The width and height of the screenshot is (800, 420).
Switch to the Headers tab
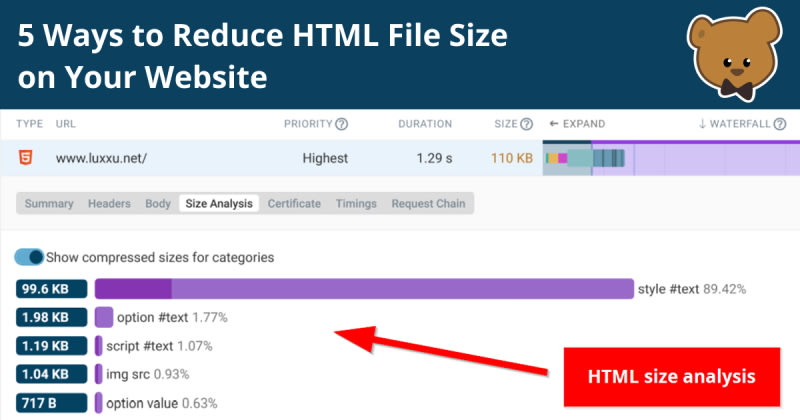109,204
